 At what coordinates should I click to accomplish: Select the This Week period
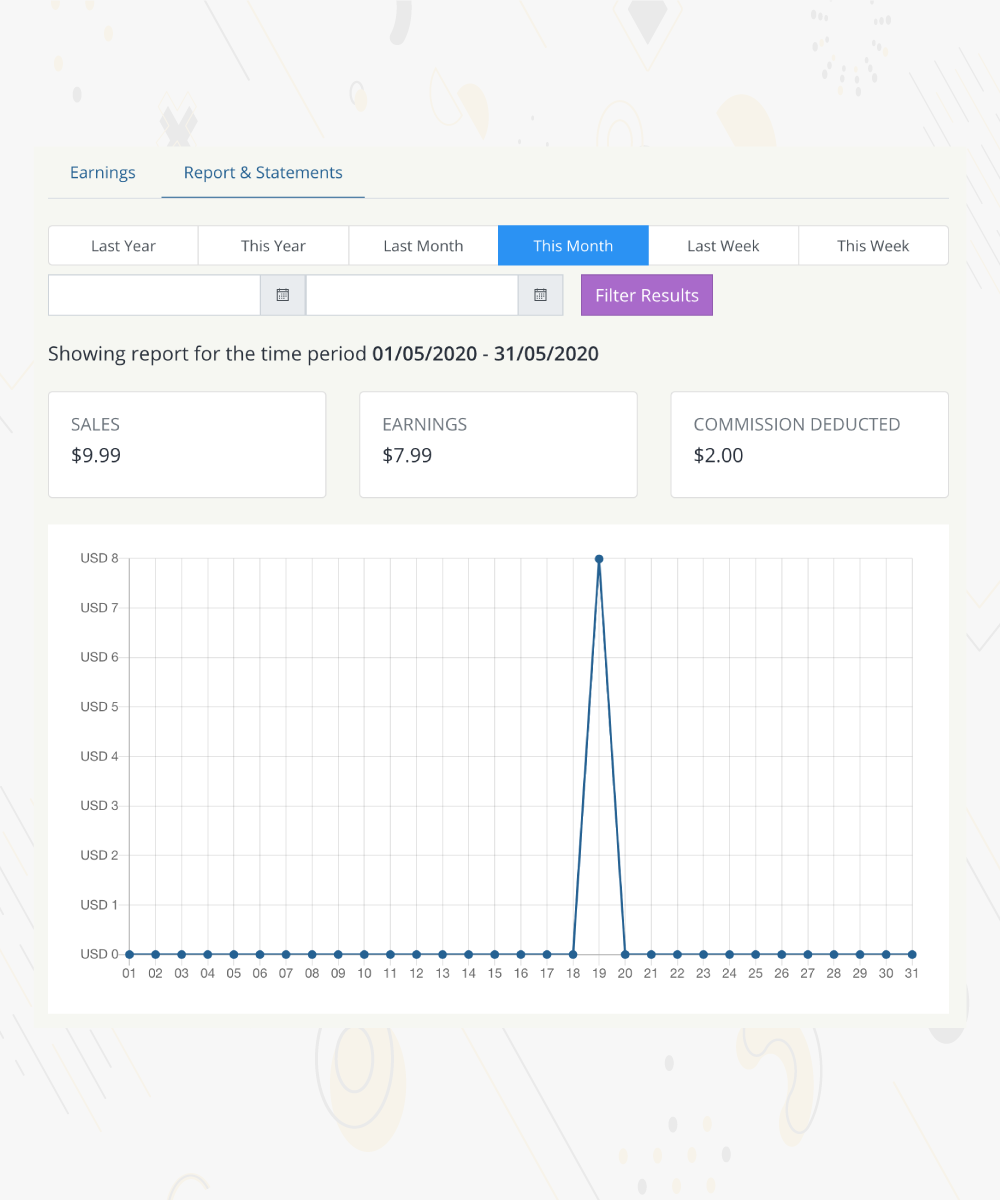pos(873,246)
